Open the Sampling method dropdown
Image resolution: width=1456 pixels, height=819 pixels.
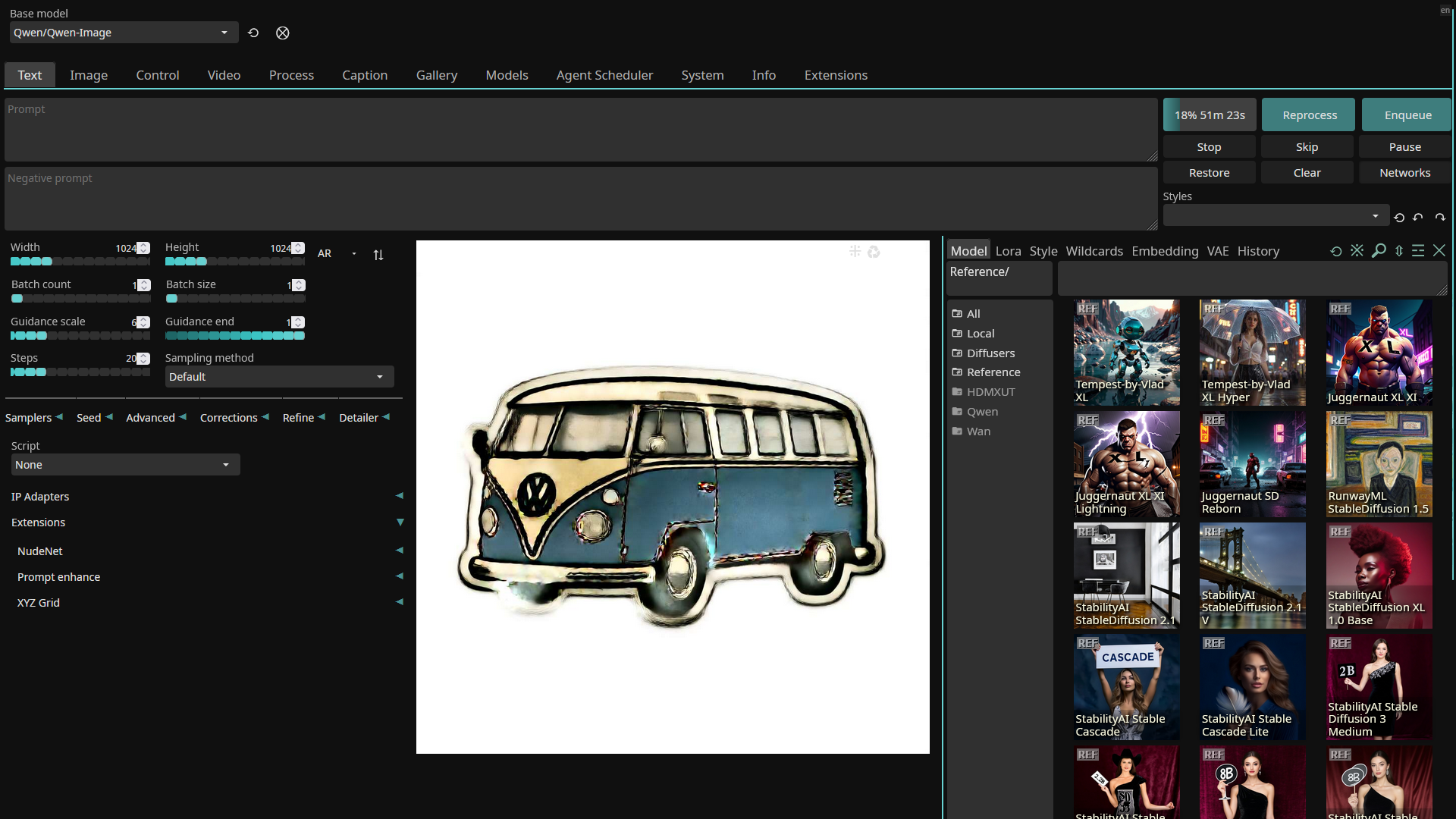point(278,377)
